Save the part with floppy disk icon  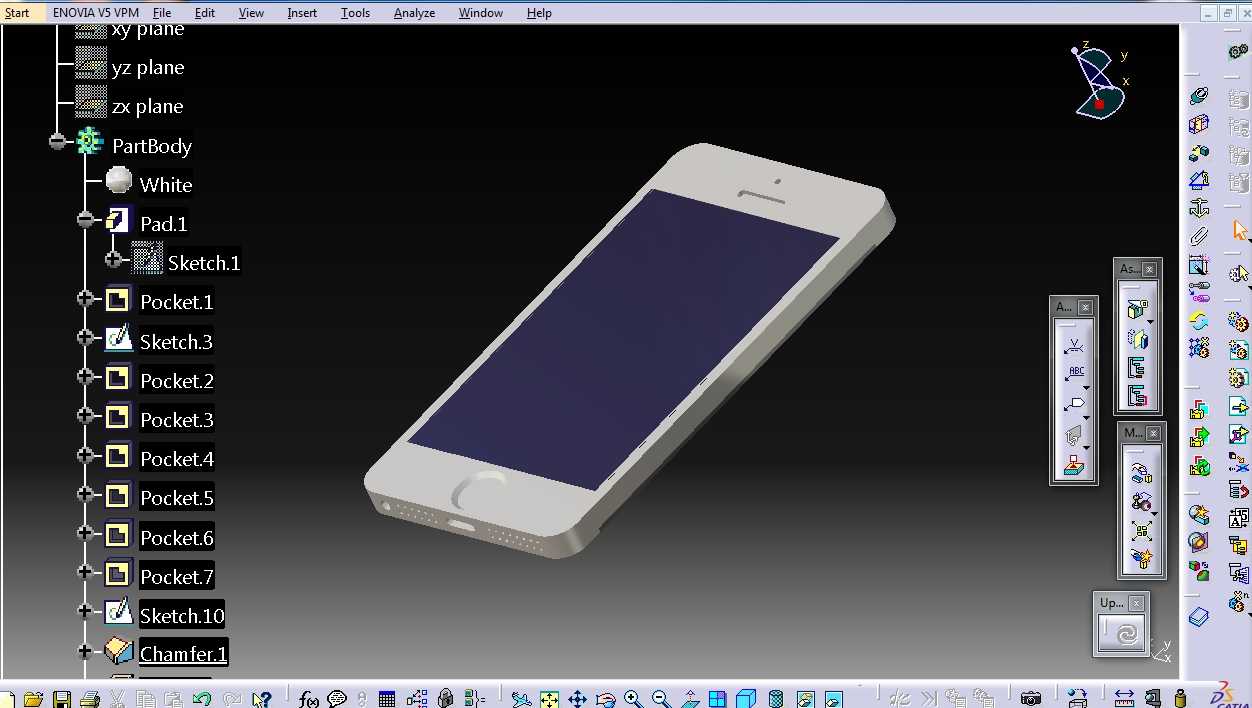(62, 699)
